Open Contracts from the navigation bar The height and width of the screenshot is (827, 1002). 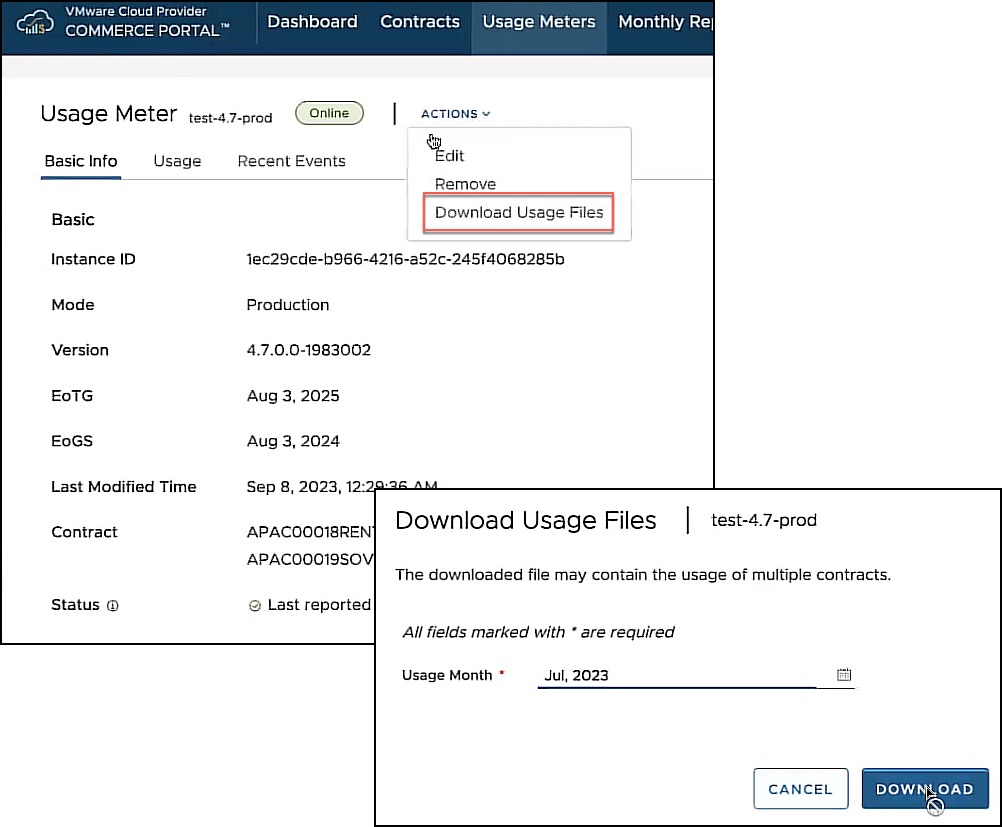pyautogui.click(x=420, y=22)
